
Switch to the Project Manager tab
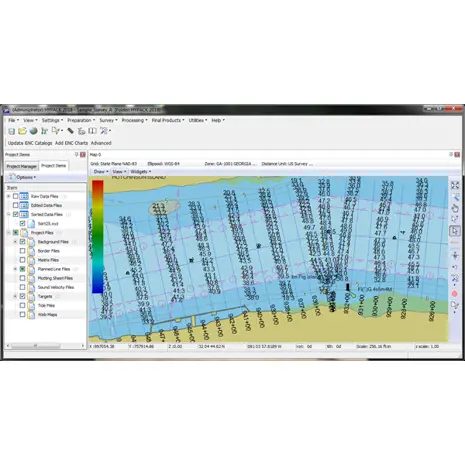click(22, 166)
